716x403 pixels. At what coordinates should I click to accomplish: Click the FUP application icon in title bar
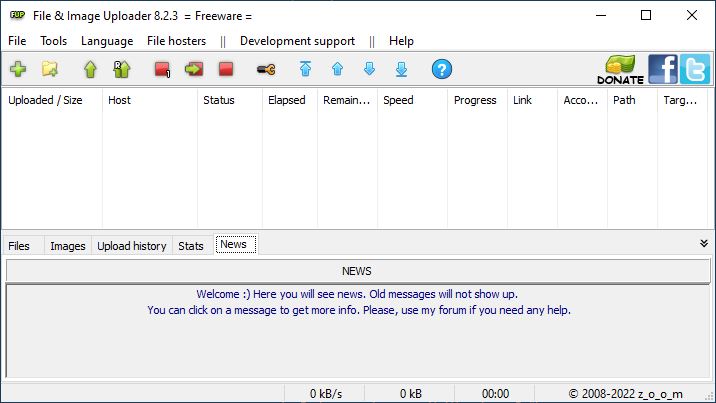click(17, 15)
